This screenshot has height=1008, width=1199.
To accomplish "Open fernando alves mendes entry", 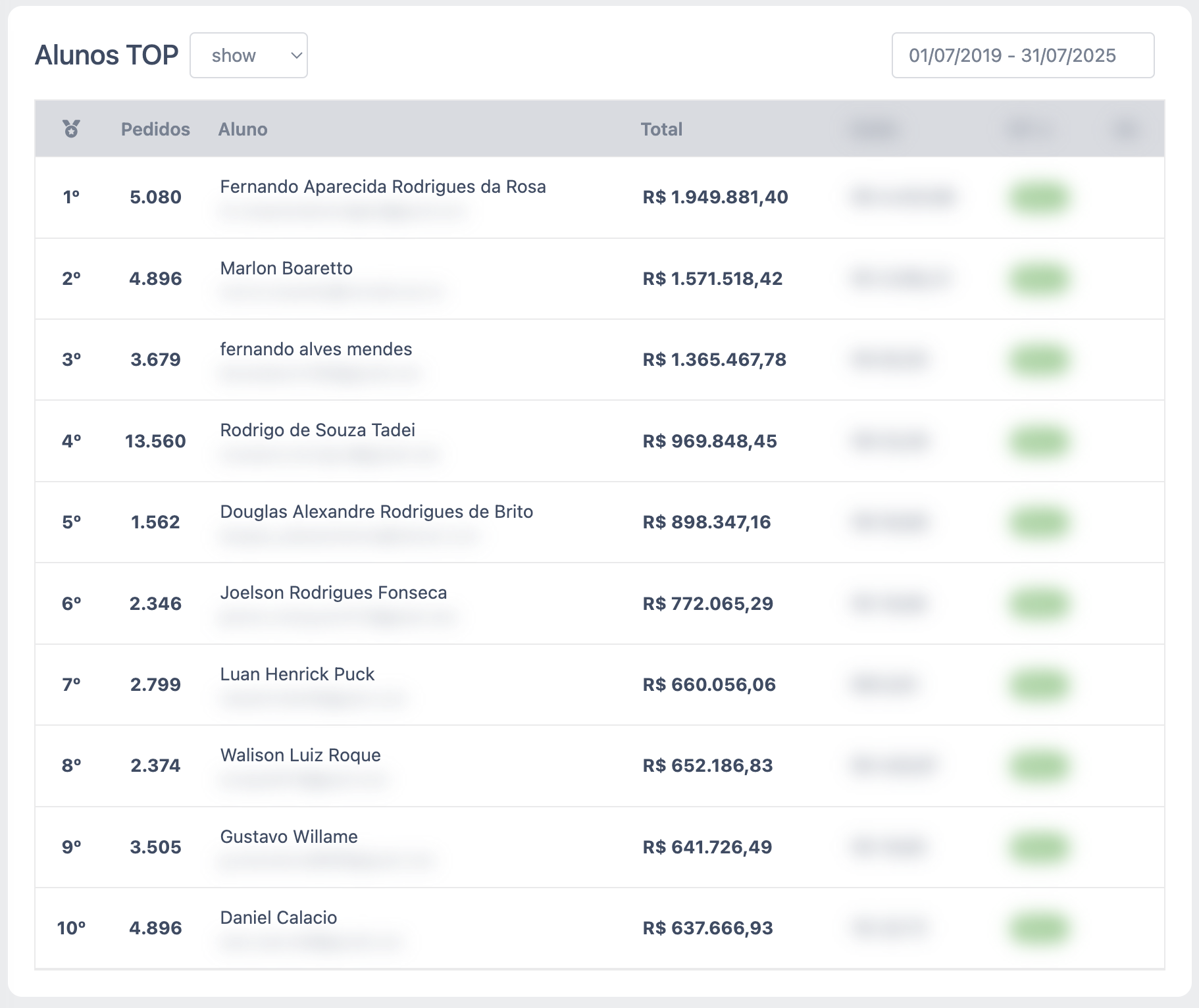I will coord(316,349).
